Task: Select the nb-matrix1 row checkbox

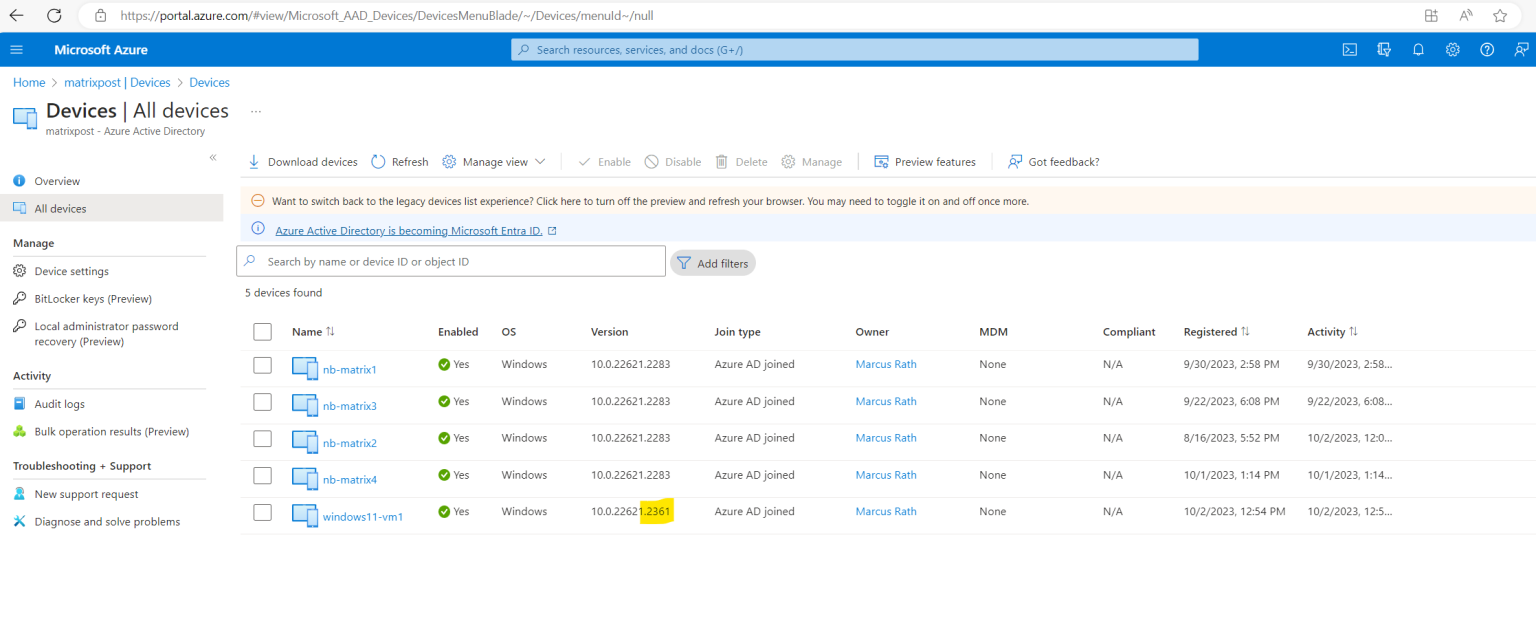Action: coord(262,365)
